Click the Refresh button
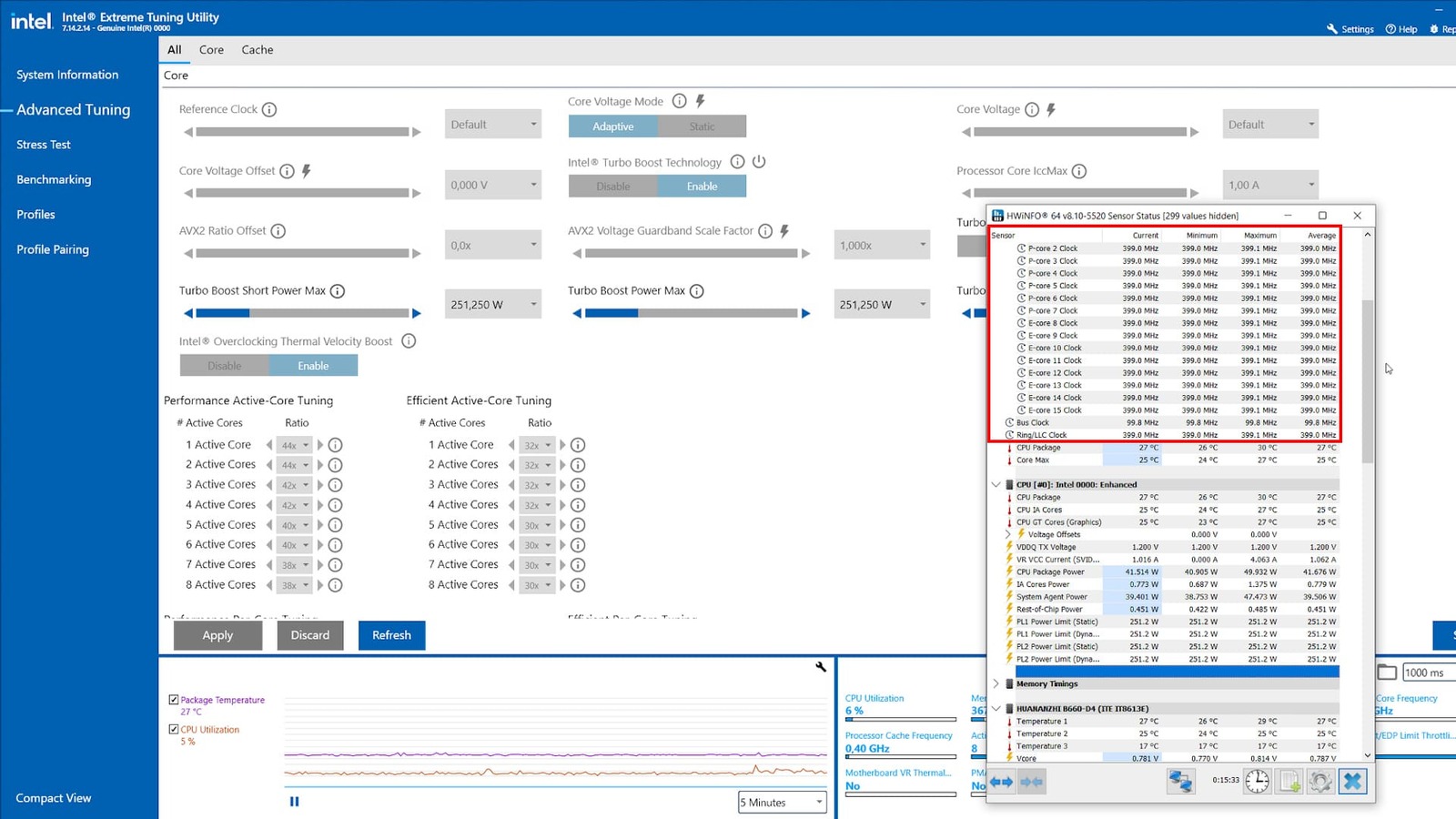The image size is (1456, 819). pyautogui.click(x=391, y=635)
